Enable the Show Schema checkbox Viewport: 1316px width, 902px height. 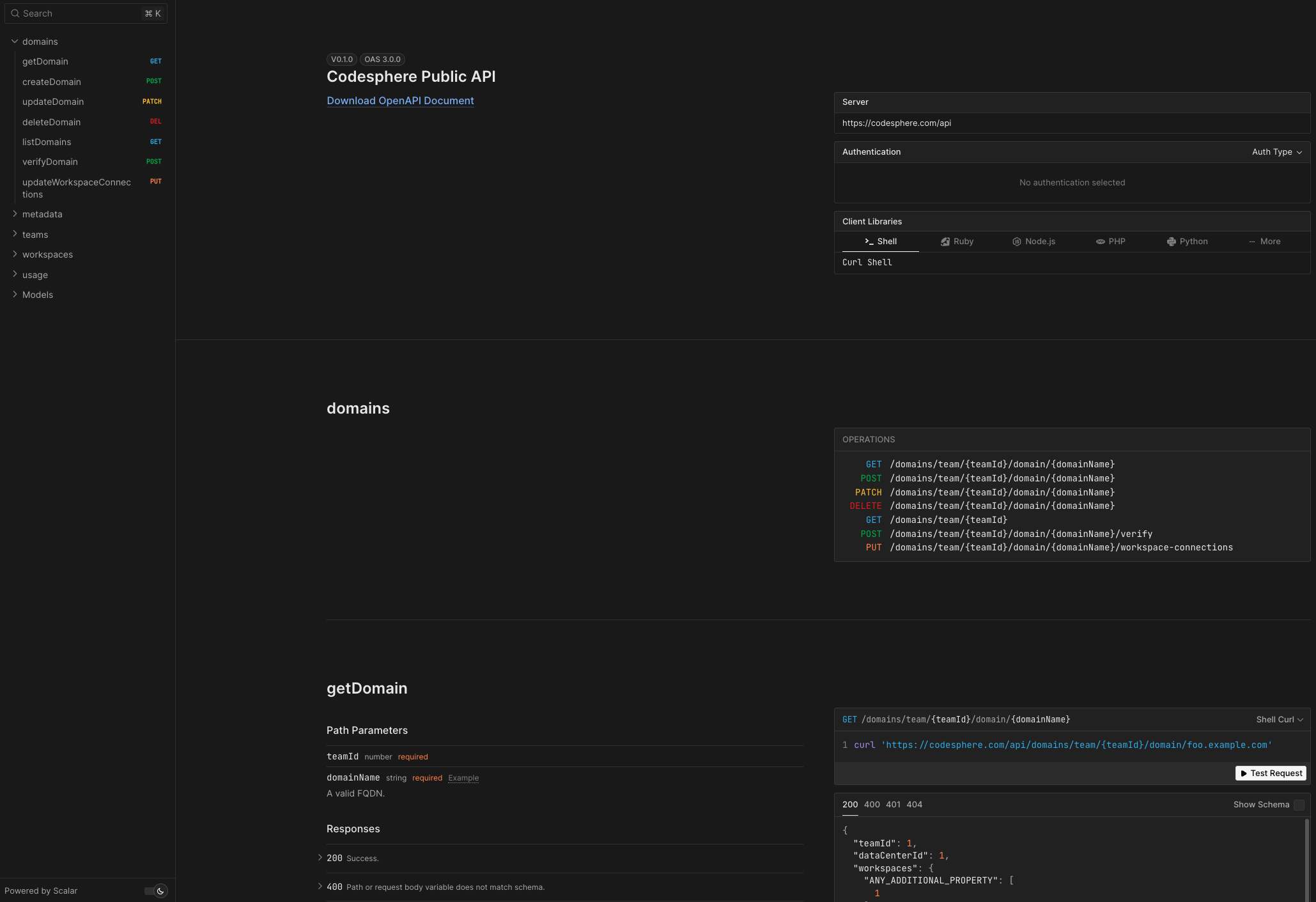point(1299,805)
